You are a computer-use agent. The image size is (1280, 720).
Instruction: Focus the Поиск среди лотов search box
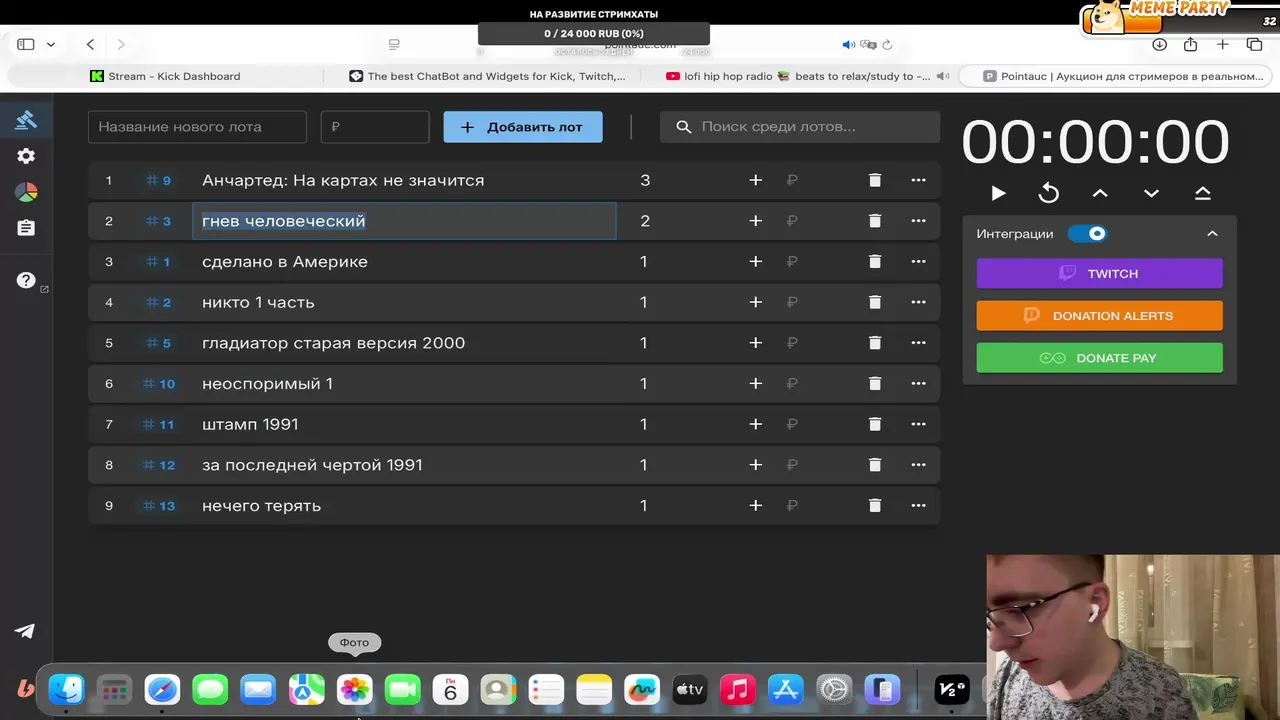click(800, 127)
